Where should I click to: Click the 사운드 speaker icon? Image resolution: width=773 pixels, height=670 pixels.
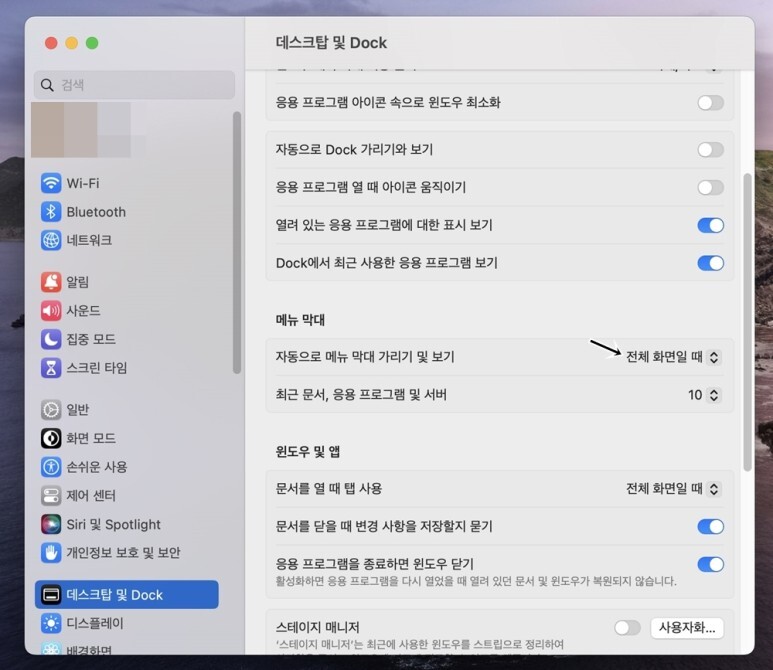51,310
